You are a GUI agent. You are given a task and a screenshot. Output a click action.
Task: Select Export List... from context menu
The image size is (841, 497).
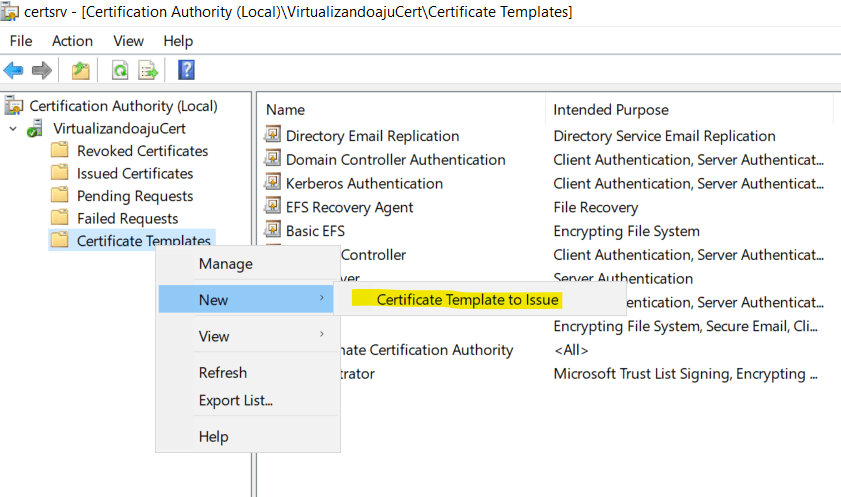(236, 401)
